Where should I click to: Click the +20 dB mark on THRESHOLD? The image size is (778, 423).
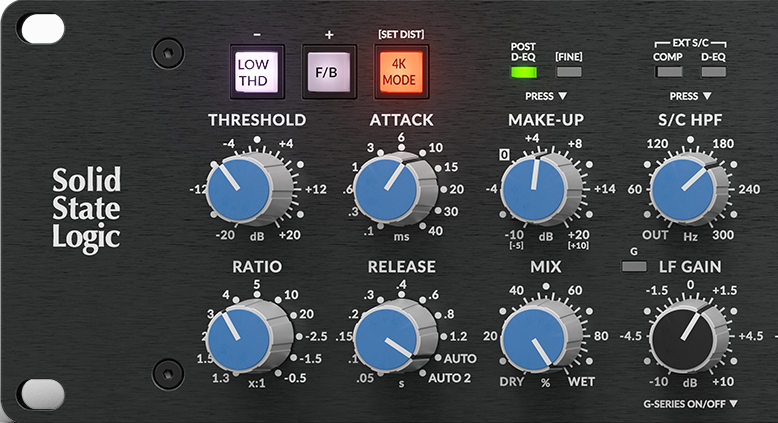290,235
